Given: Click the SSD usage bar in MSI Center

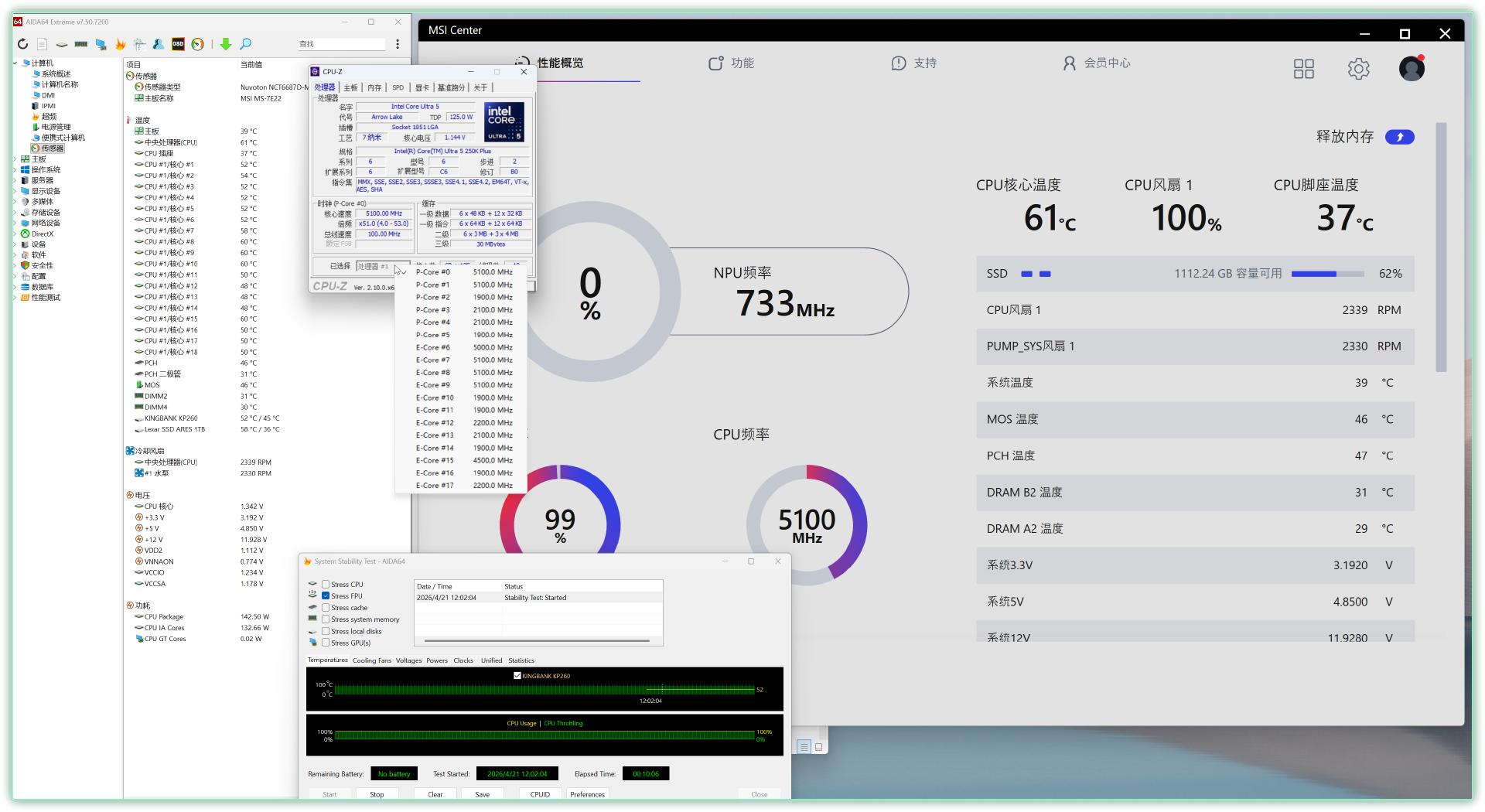Looking at the screenshot, I should click(x=1327, y=274).
